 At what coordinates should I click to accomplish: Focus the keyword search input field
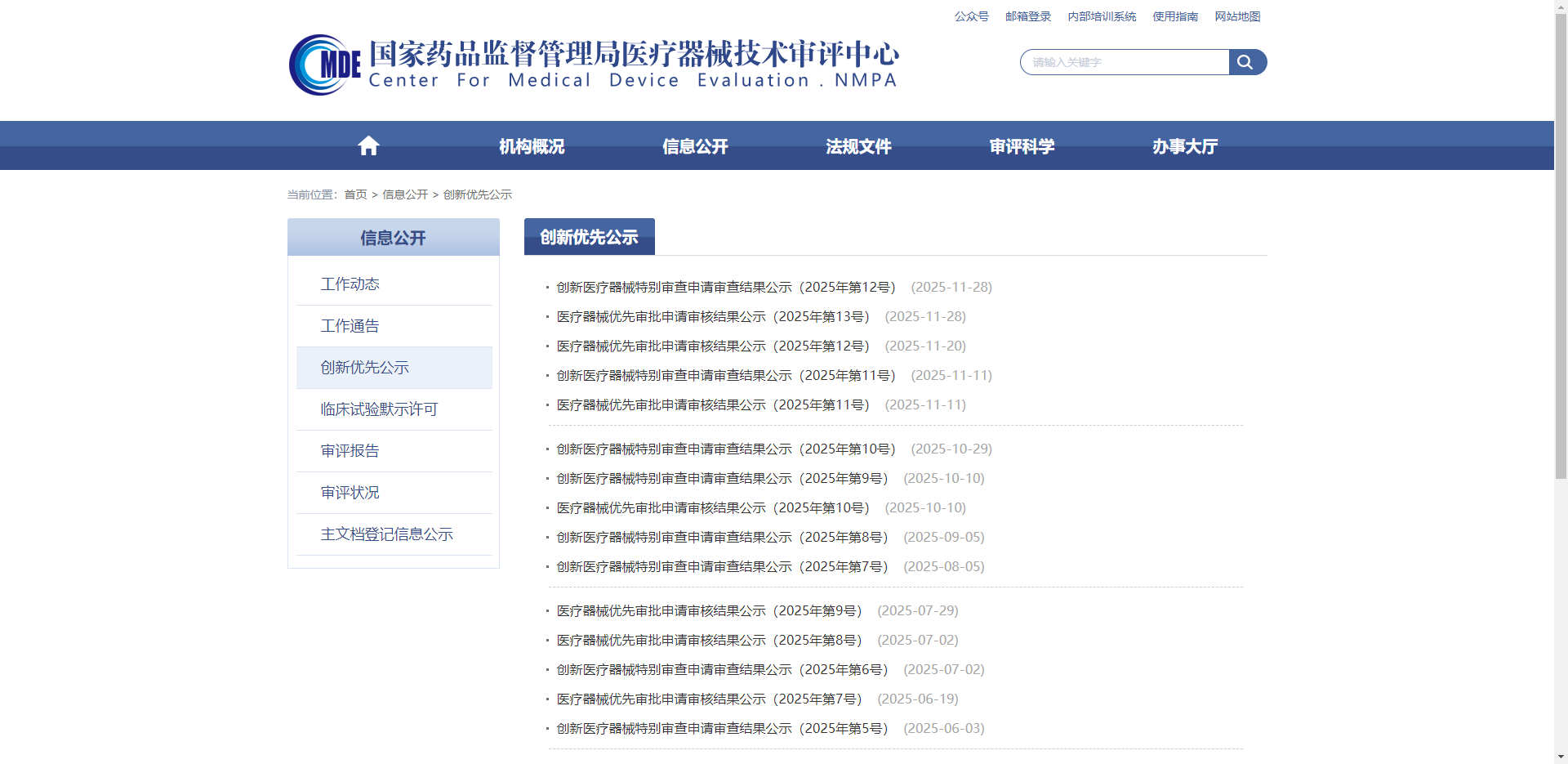click(x=1125, y=62)
